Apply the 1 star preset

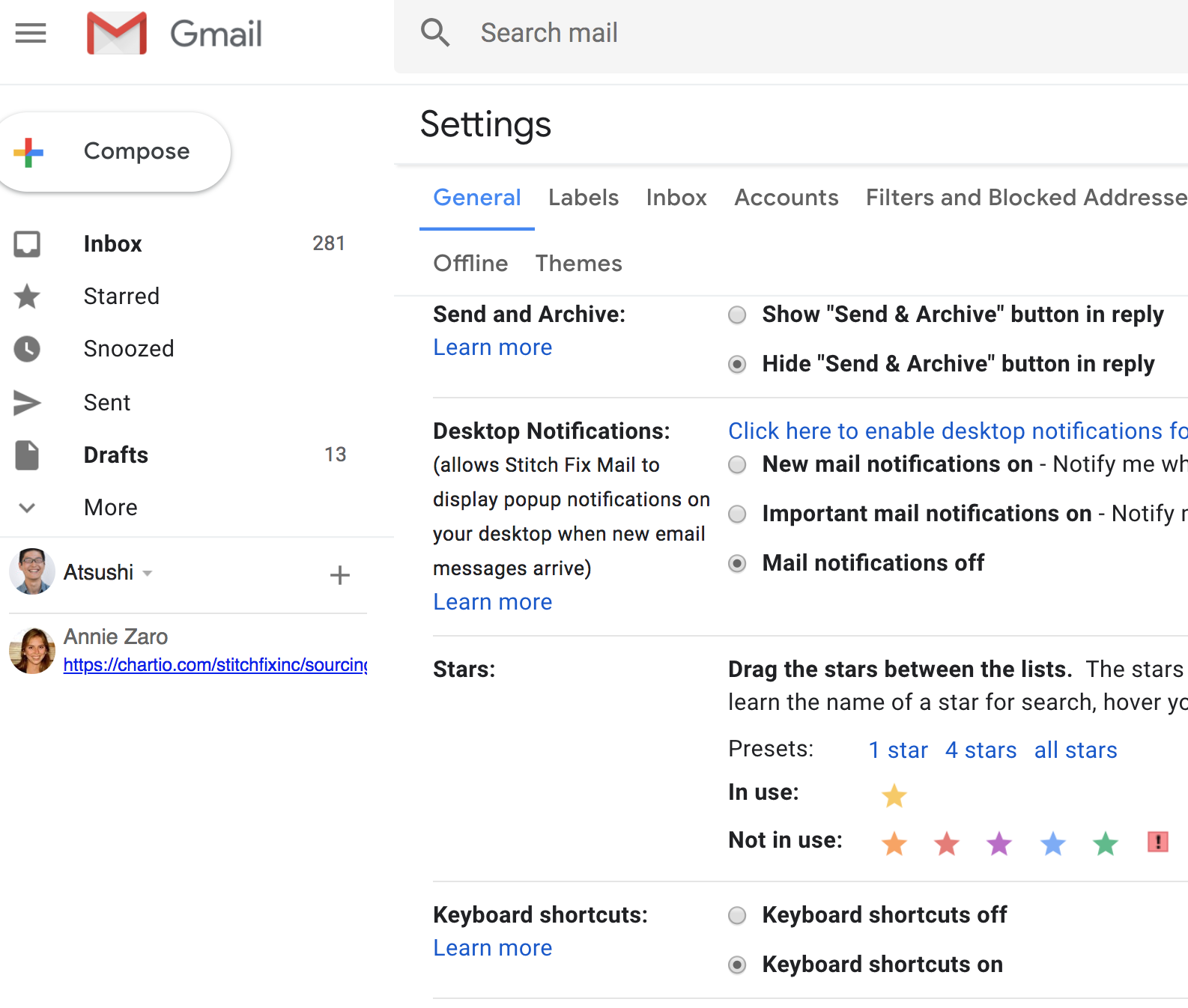click(x=898, y=750)
